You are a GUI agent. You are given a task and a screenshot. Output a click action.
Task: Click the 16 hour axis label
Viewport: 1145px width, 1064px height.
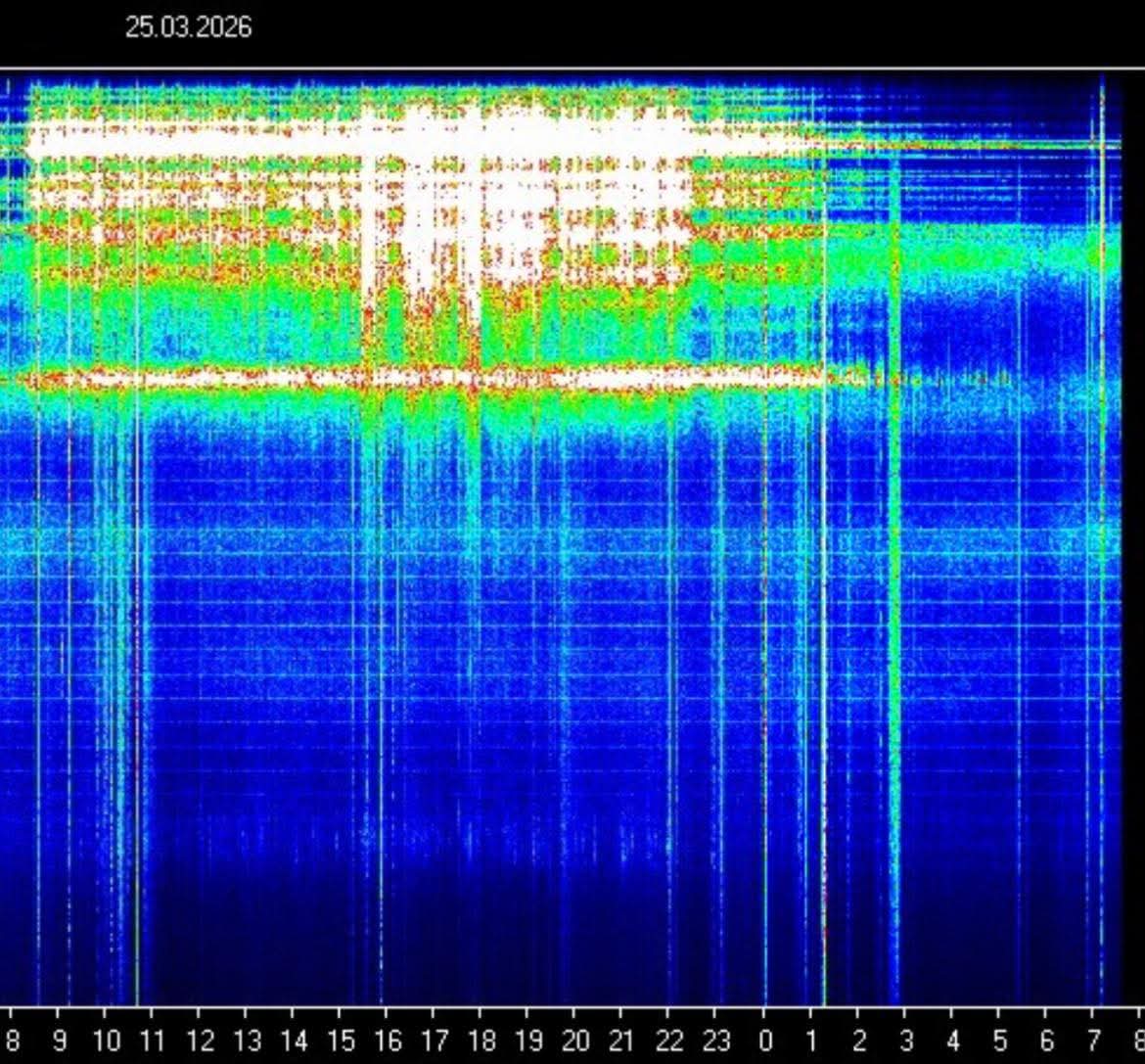click(388, 1040)
